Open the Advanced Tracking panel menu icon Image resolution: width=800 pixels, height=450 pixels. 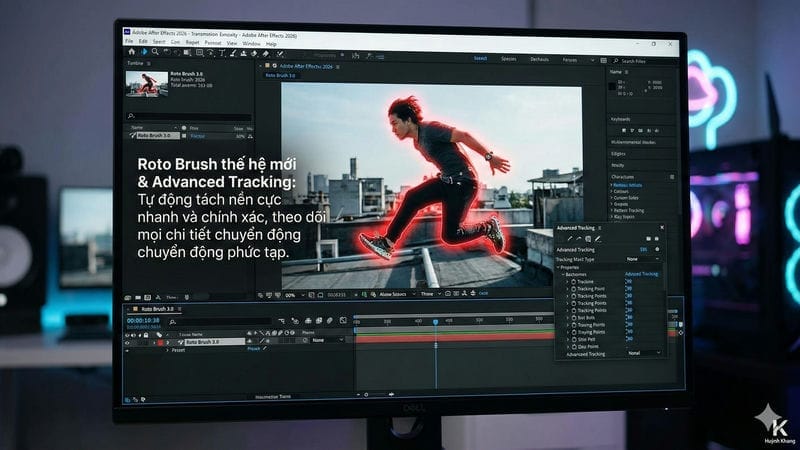[599, 228]
